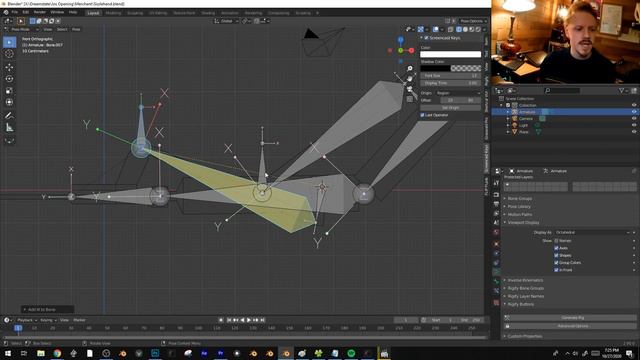Screen dimensions: 640x360
Task: Activate the Scale tool
Action: pyautogui.click(x=9, y=91)
